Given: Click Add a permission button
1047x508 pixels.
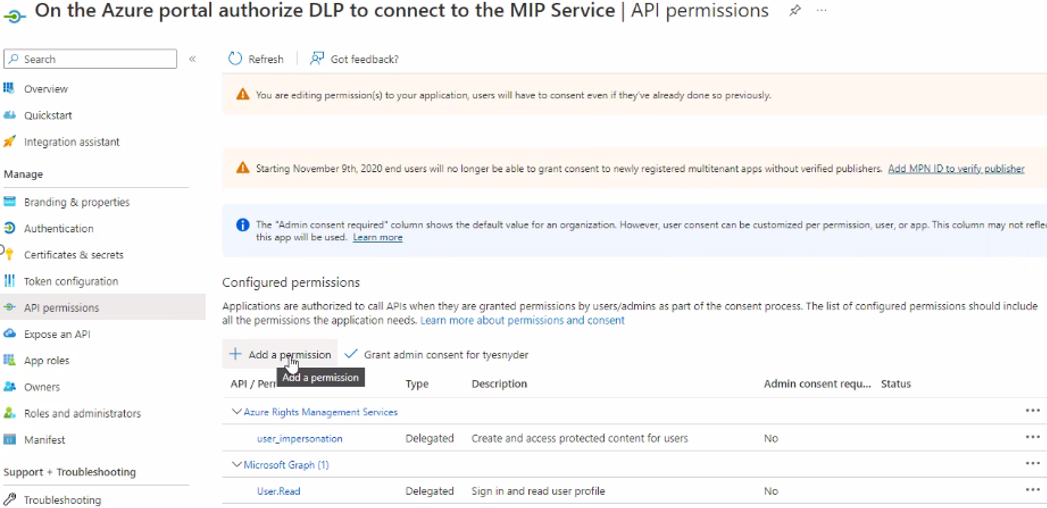Looking at the screenshot, I should (x=280, y=354).
